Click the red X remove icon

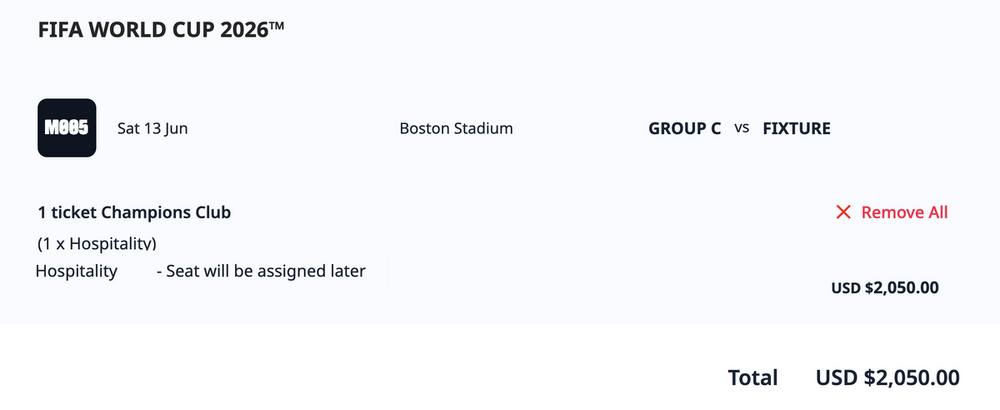pos(843,212)
